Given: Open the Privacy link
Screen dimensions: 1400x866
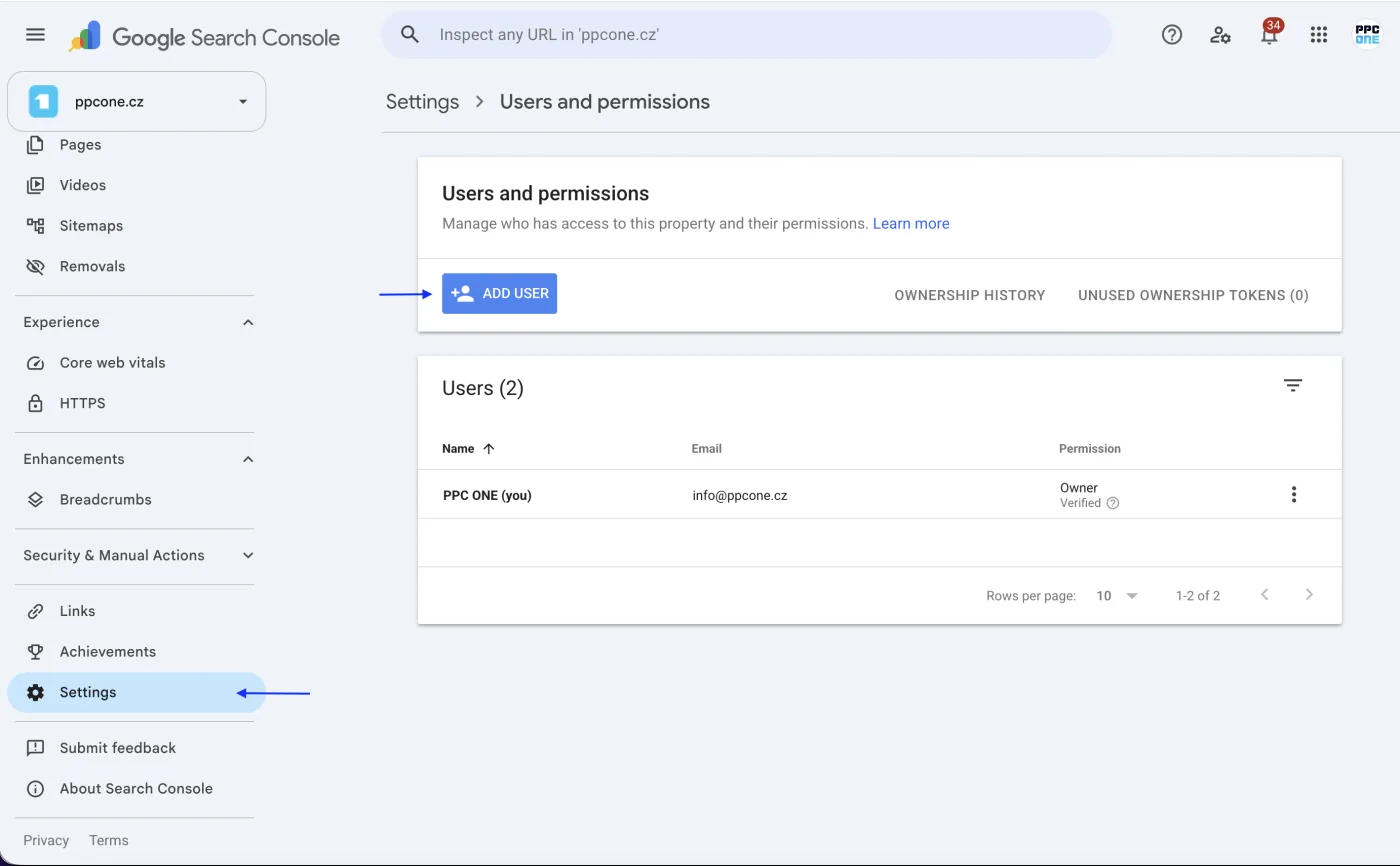Looking at the screenshot, I should [x=46, y=841].
